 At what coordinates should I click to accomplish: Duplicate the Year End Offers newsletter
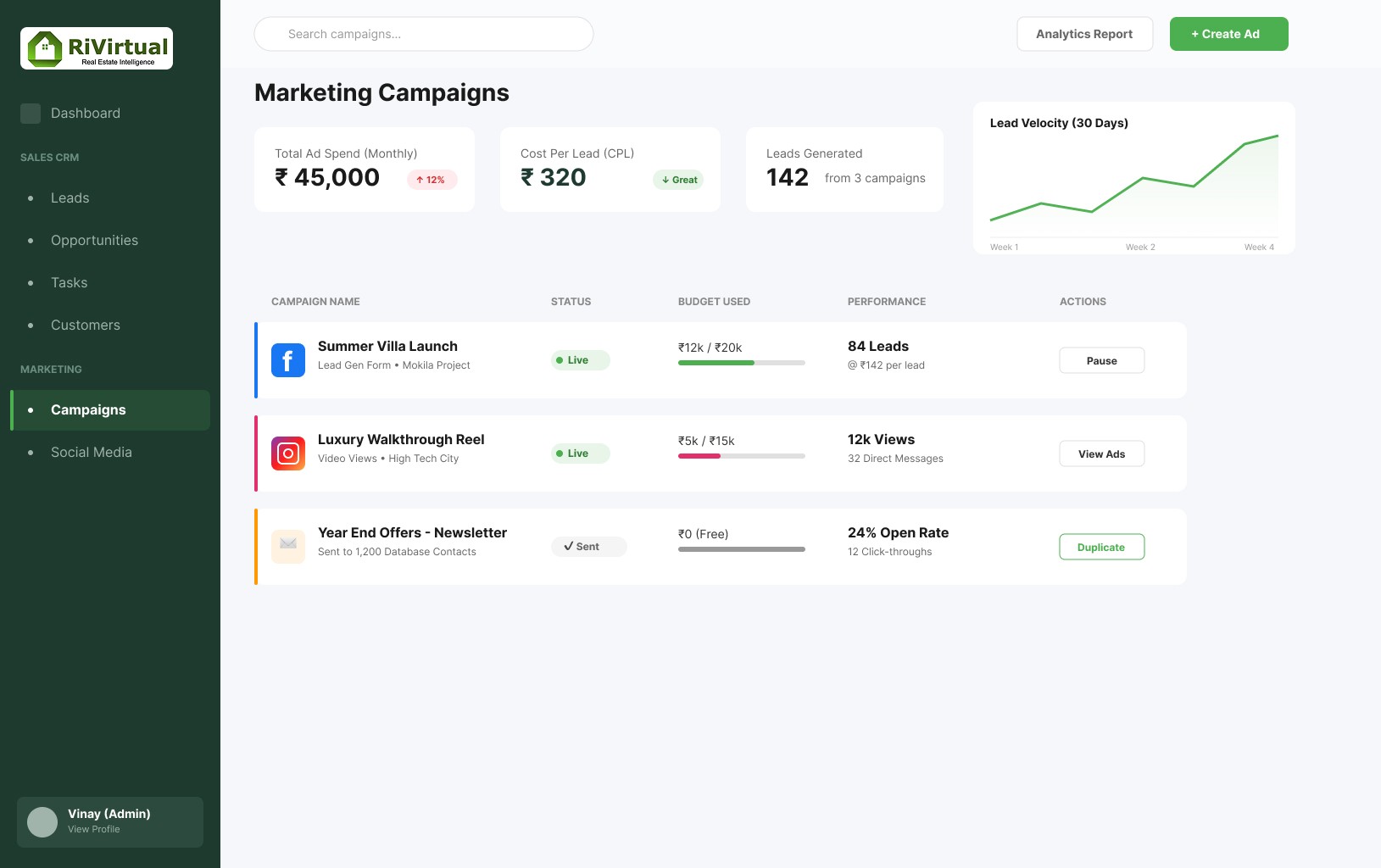pyautogui.click(x=1102, y=547)
